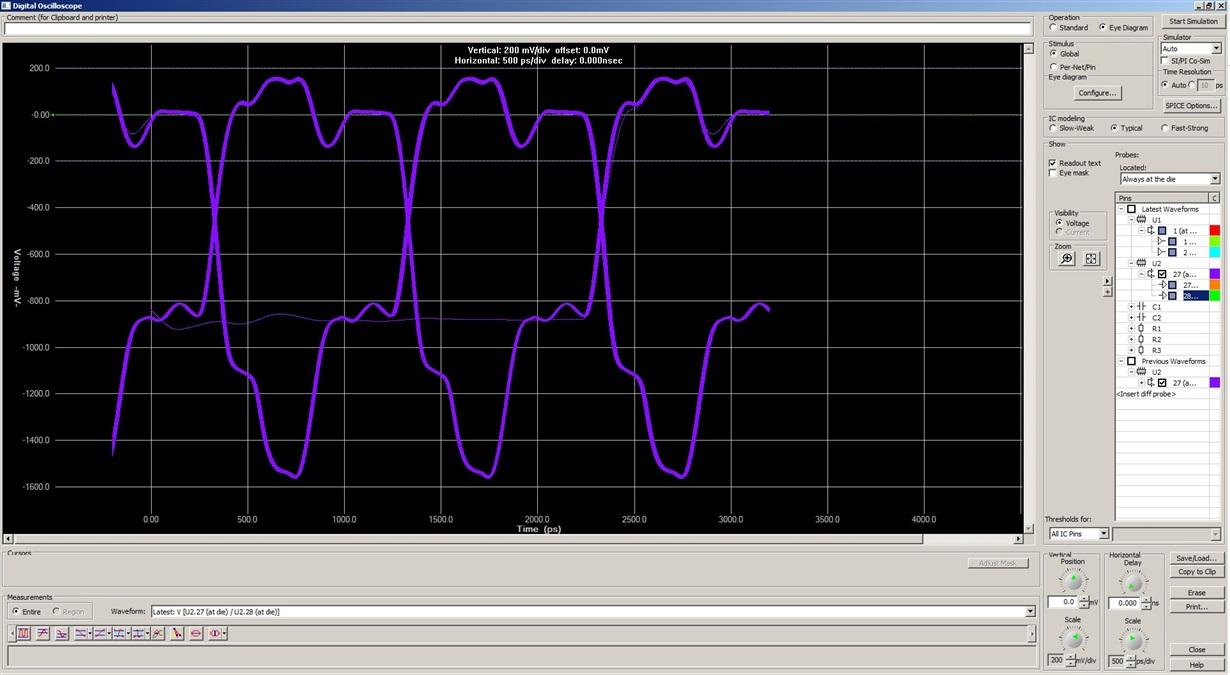Choose Per-Net/Pin stimulus option

point(1053,67)
